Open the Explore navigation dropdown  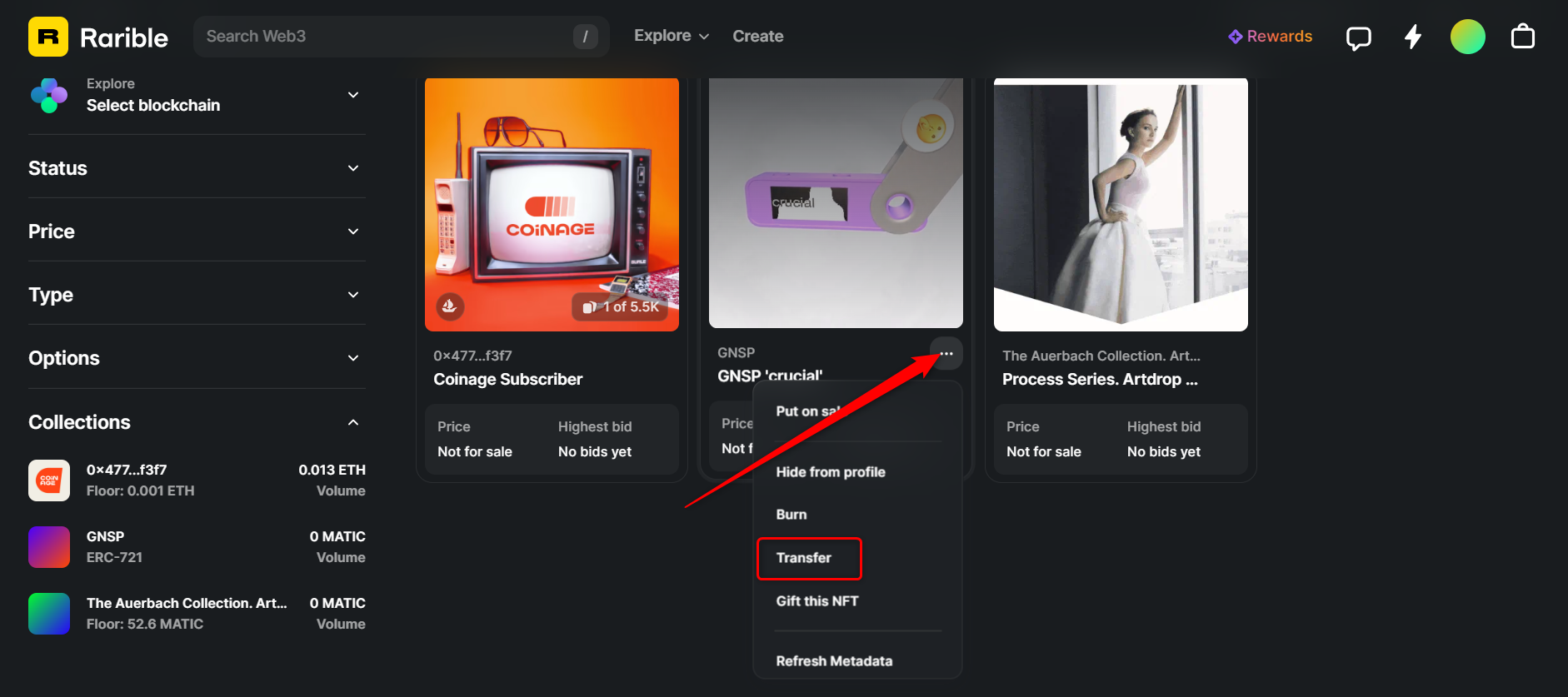point(671,36)
